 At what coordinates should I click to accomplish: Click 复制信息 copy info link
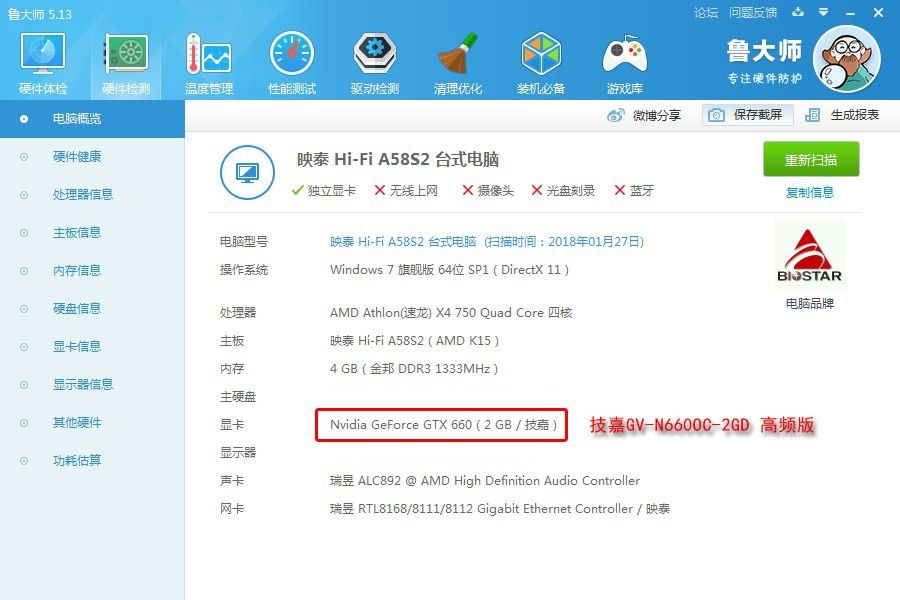click(x=809, y=192)
